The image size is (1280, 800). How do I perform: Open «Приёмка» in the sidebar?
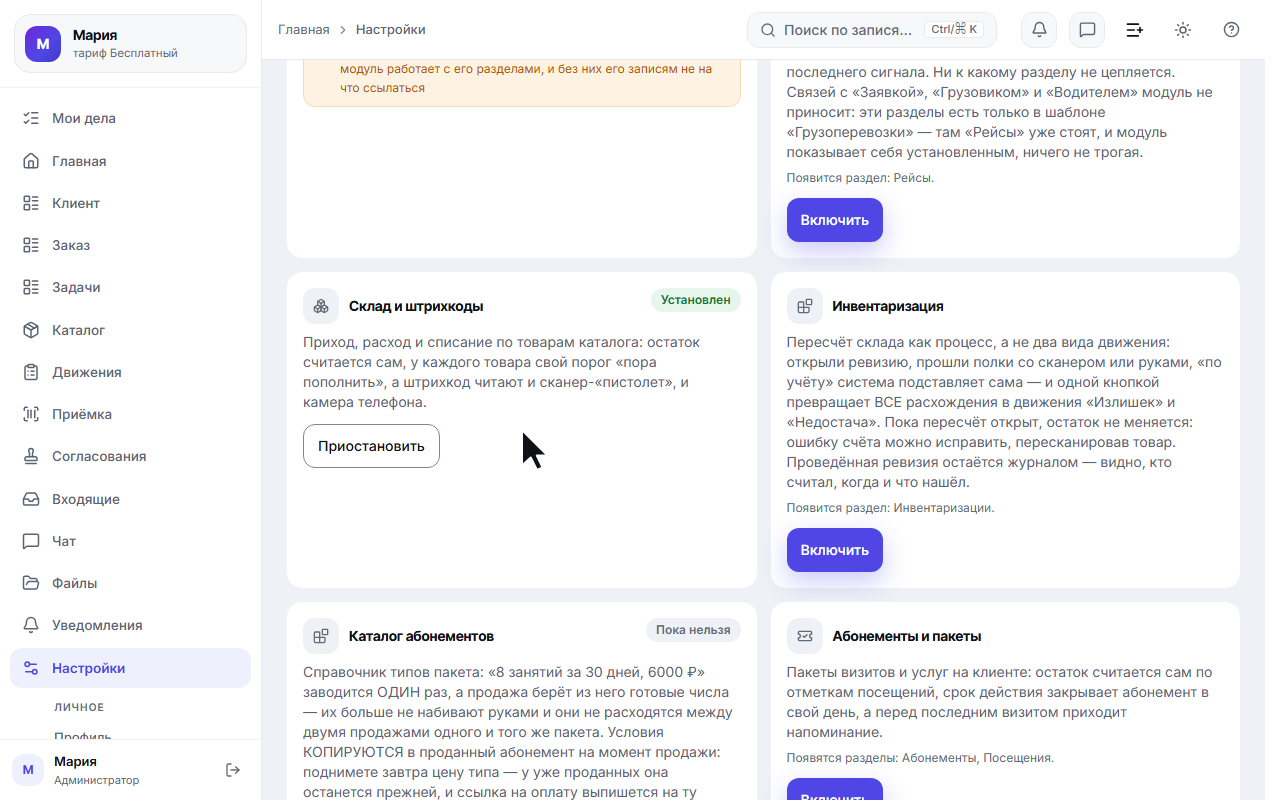pos(130,414)
